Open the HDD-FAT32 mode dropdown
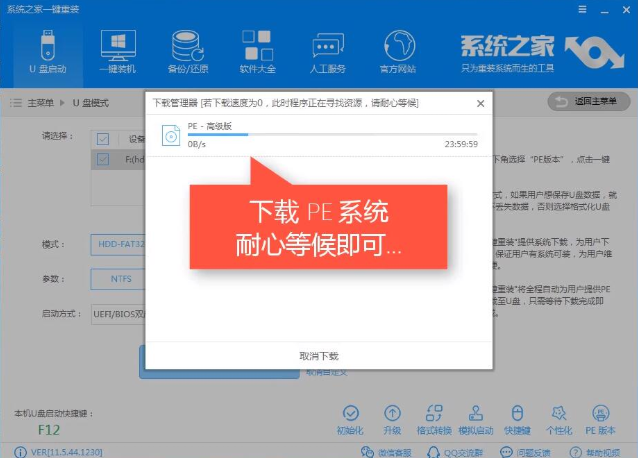This screenshot has width=638, height=458. (x=118, y=244)
